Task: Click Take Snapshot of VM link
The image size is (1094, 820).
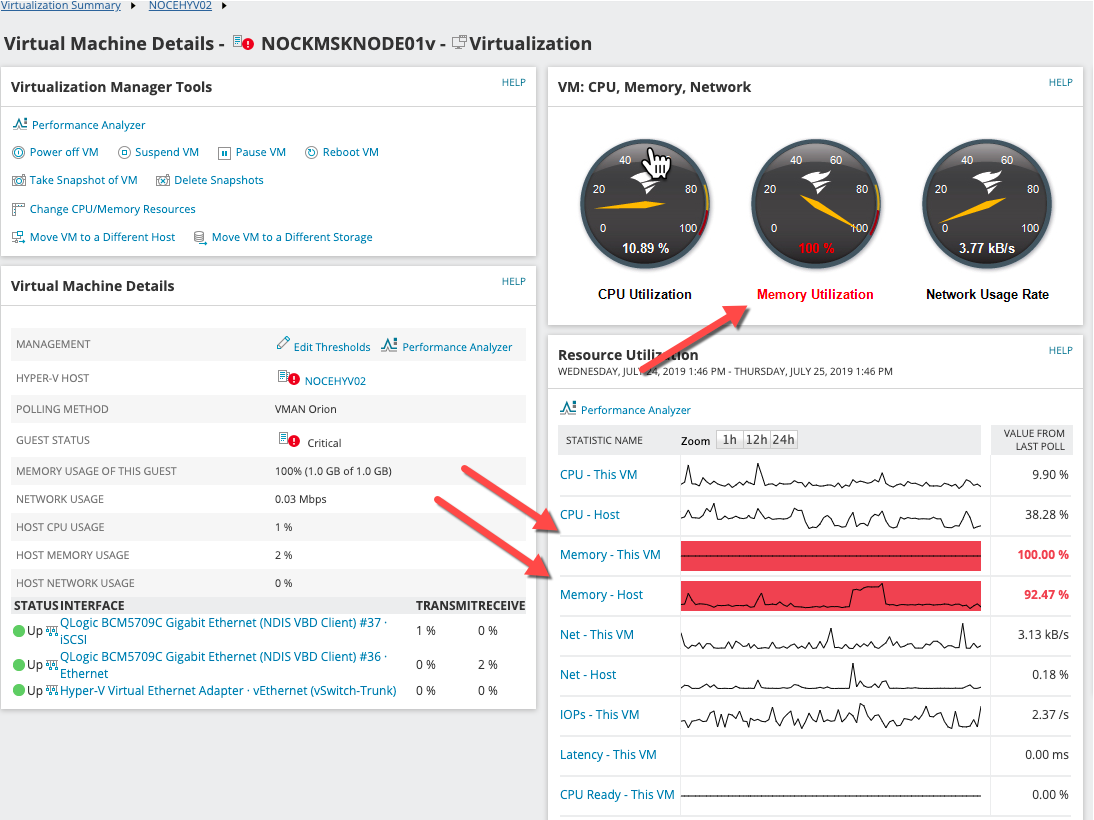Action: click(x=83, y=180)
